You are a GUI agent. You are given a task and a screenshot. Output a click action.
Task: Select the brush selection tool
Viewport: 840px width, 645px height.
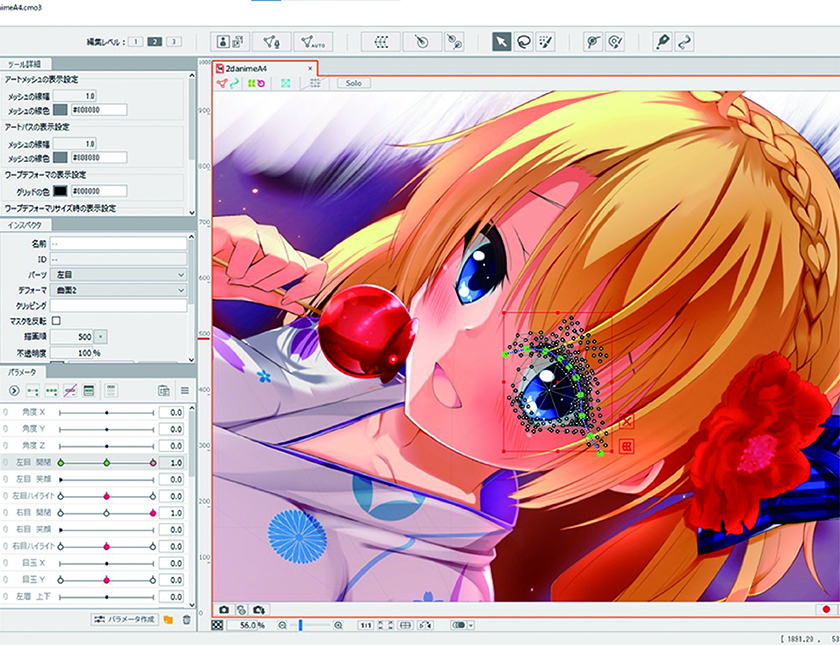pos(545,42)
